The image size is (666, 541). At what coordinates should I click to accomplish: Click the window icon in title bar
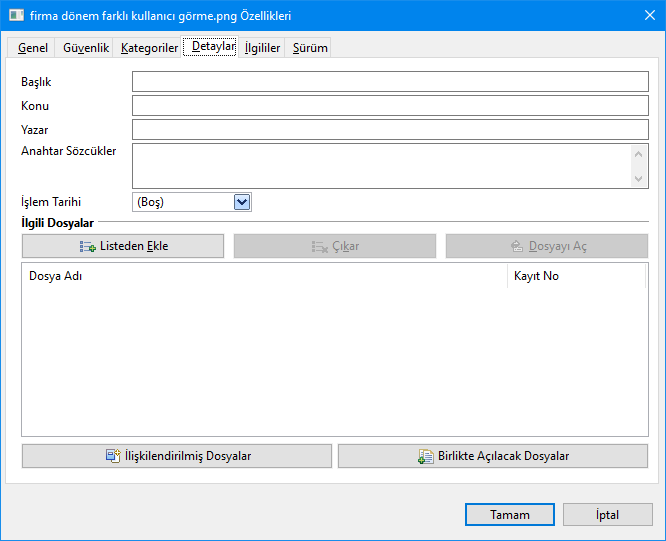(14, 16)
